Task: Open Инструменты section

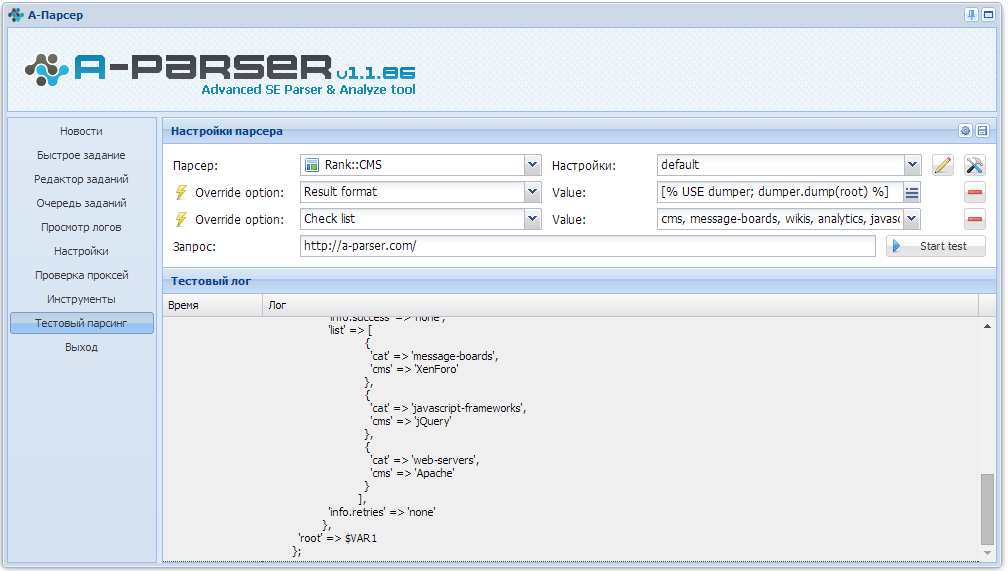Action: coord(82,299)
